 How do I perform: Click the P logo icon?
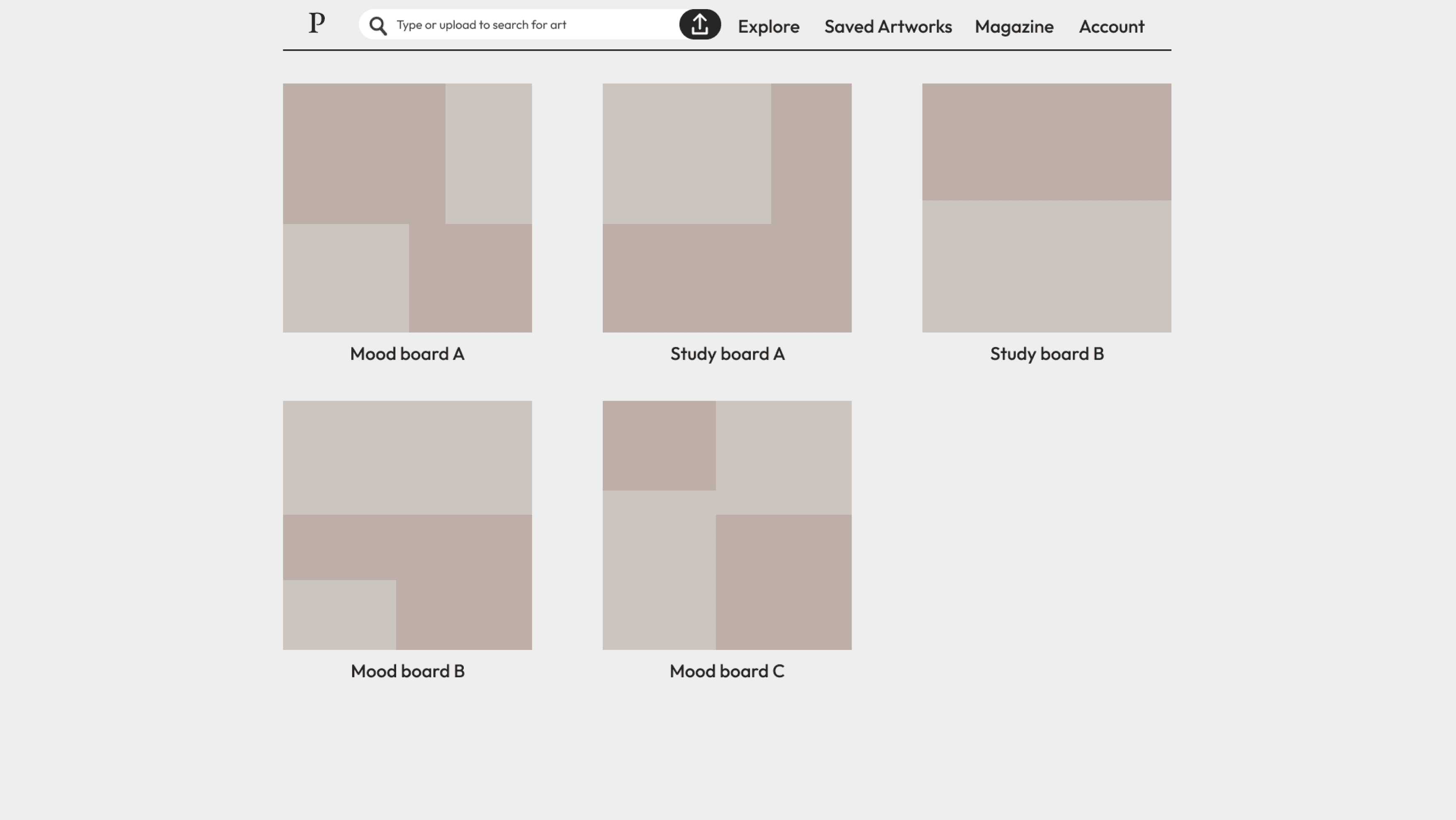point(317,24)
